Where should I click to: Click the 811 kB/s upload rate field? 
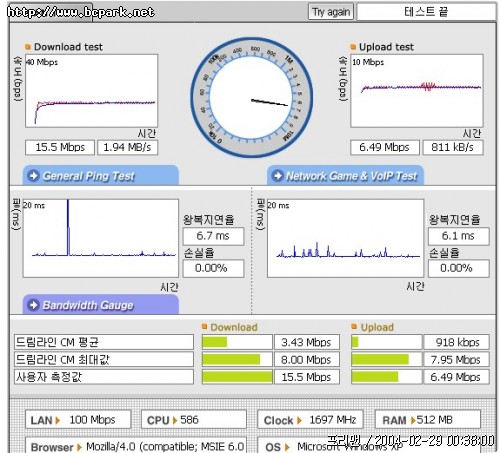[453, 147]
